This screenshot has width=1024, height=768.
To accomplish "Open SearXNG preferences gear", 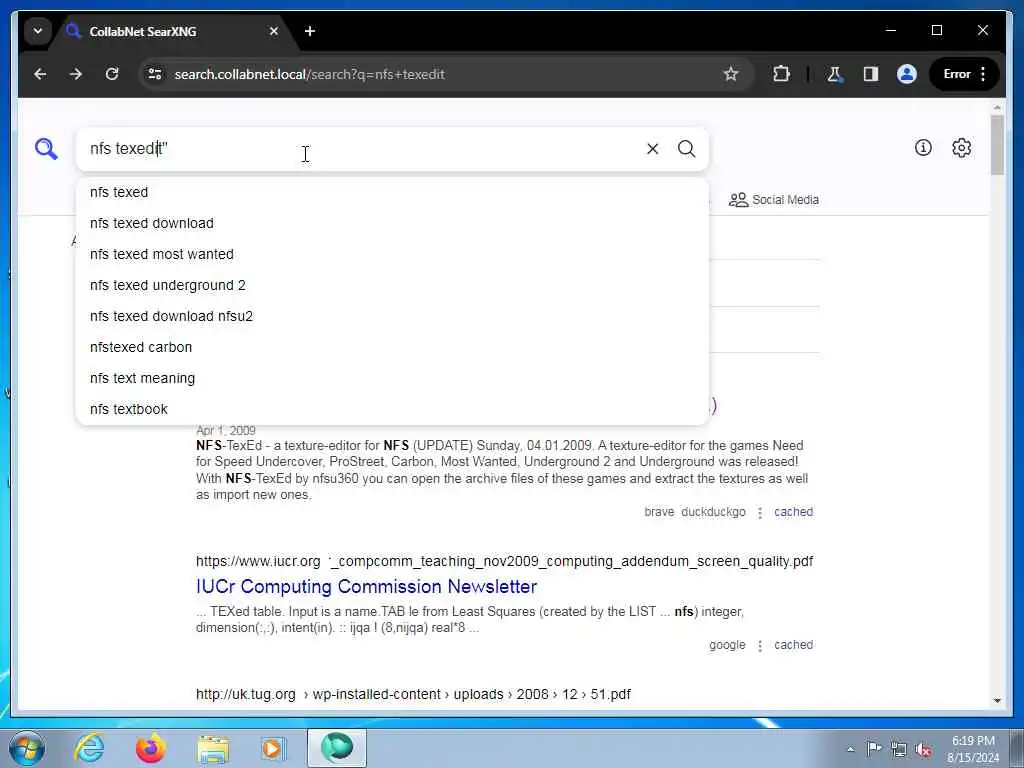I will tap(961, 148).
